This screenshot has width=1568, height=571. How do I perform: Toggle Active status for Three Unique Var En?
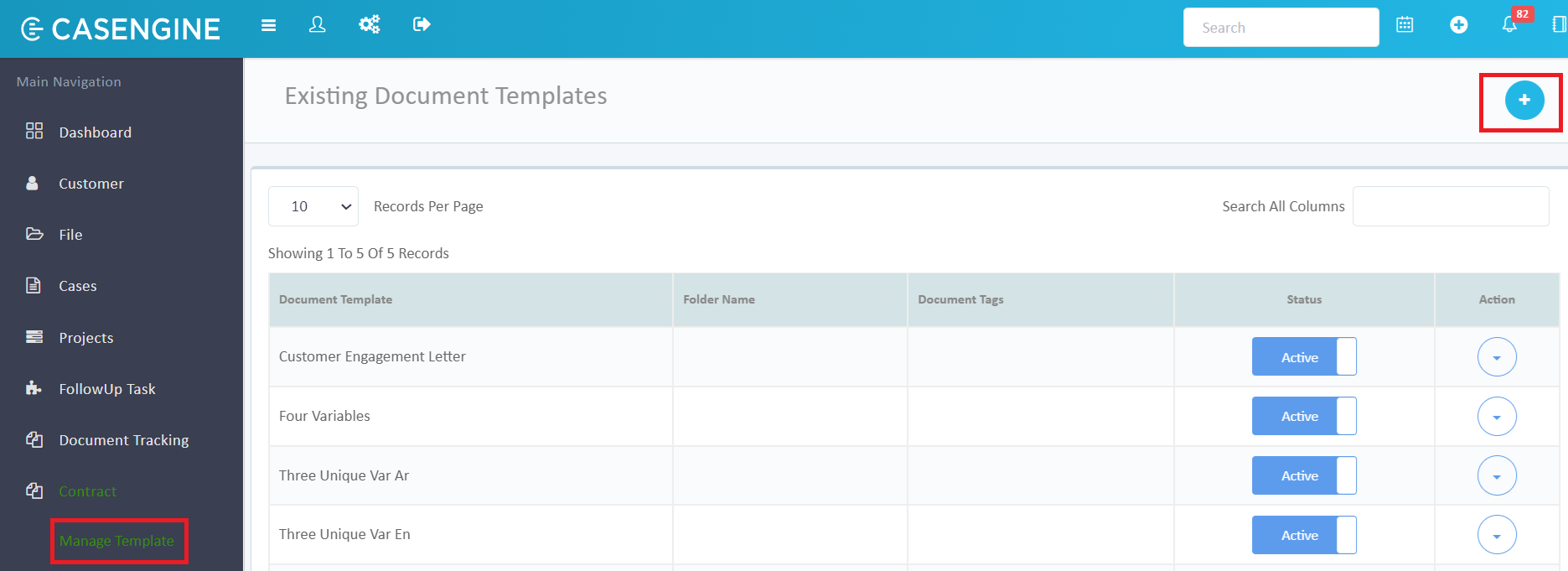(x=1303, y=535)
